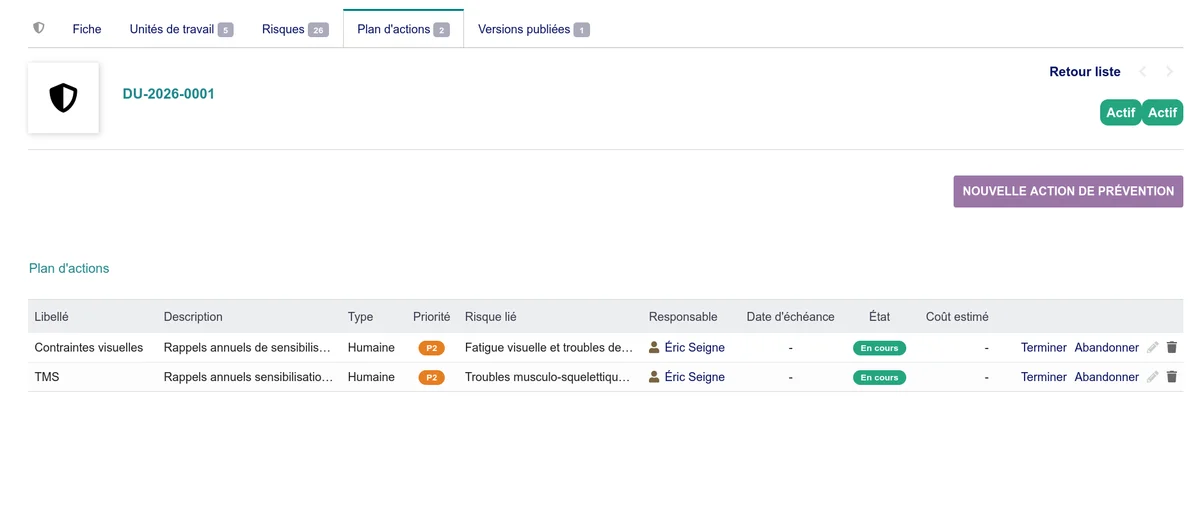Click Fatigue visuelle et troubles risk cell
Viewport: 1200px width, 513px height.
[549, 348]
